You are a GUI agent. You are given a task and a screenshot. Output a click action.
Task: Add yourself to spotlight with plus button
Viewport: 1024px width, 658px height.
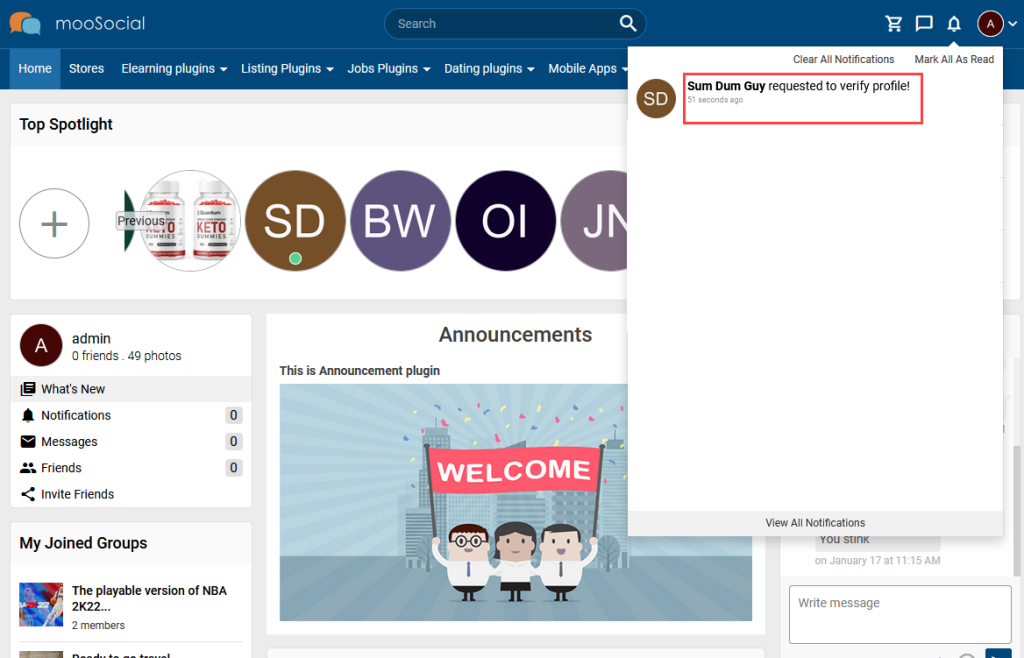click(x=54, y=223)
